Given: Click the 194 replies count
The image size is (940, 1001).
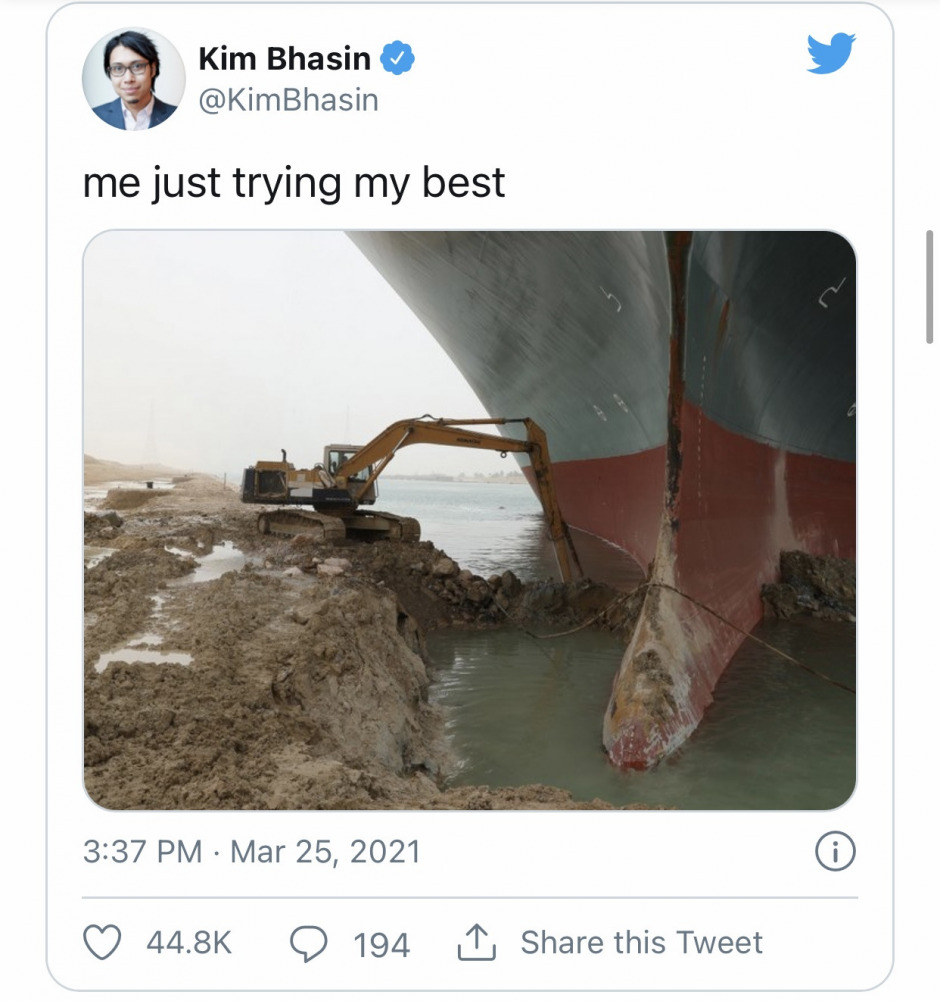Looking at the screenshot, I should pos(381,945).
